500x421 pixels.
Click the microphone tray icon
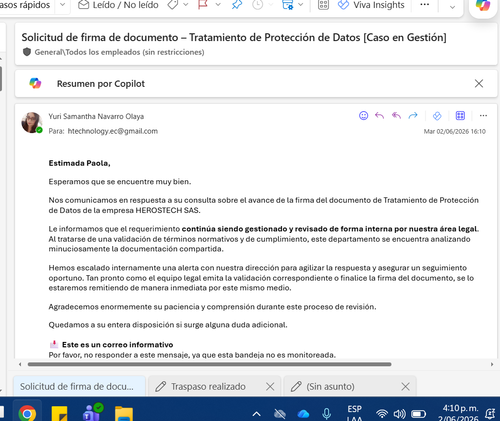[x=327, y=414]
